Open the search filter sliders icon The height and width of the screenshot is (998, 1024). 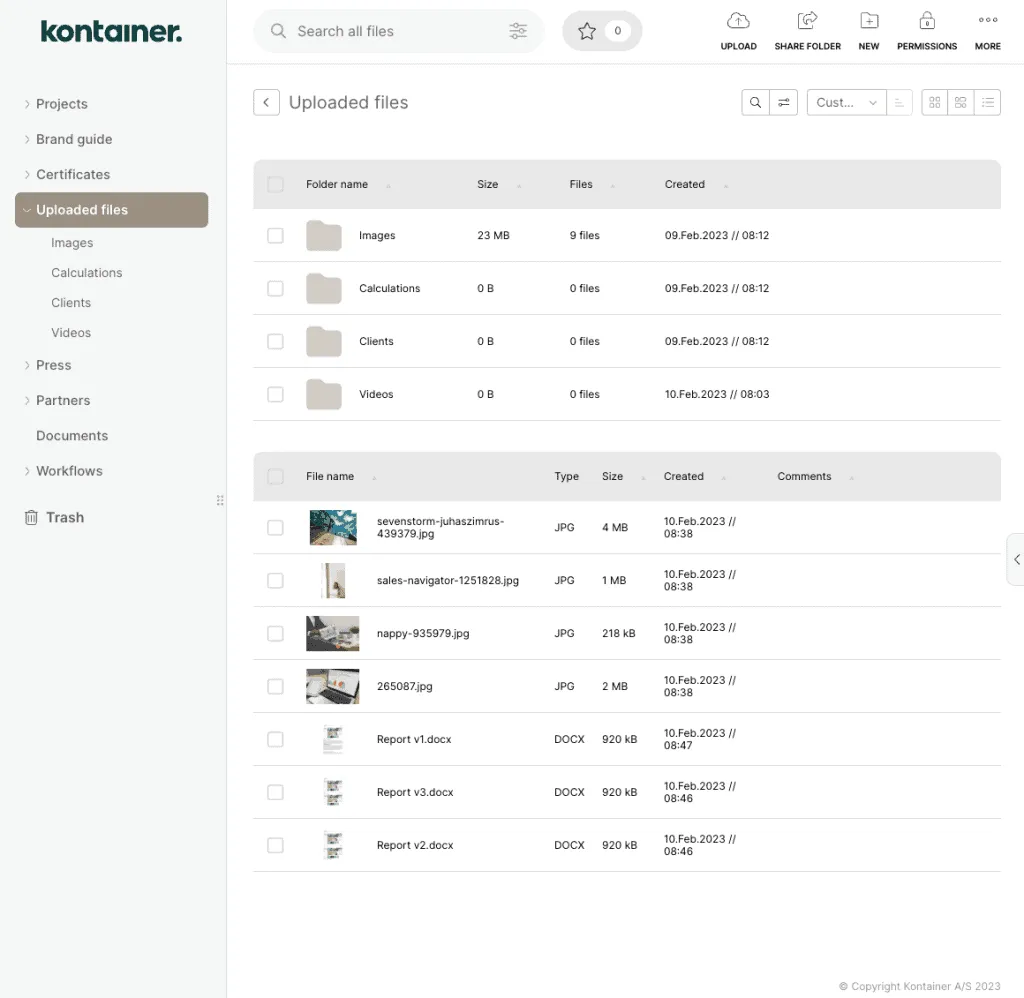tap(518, 31)
